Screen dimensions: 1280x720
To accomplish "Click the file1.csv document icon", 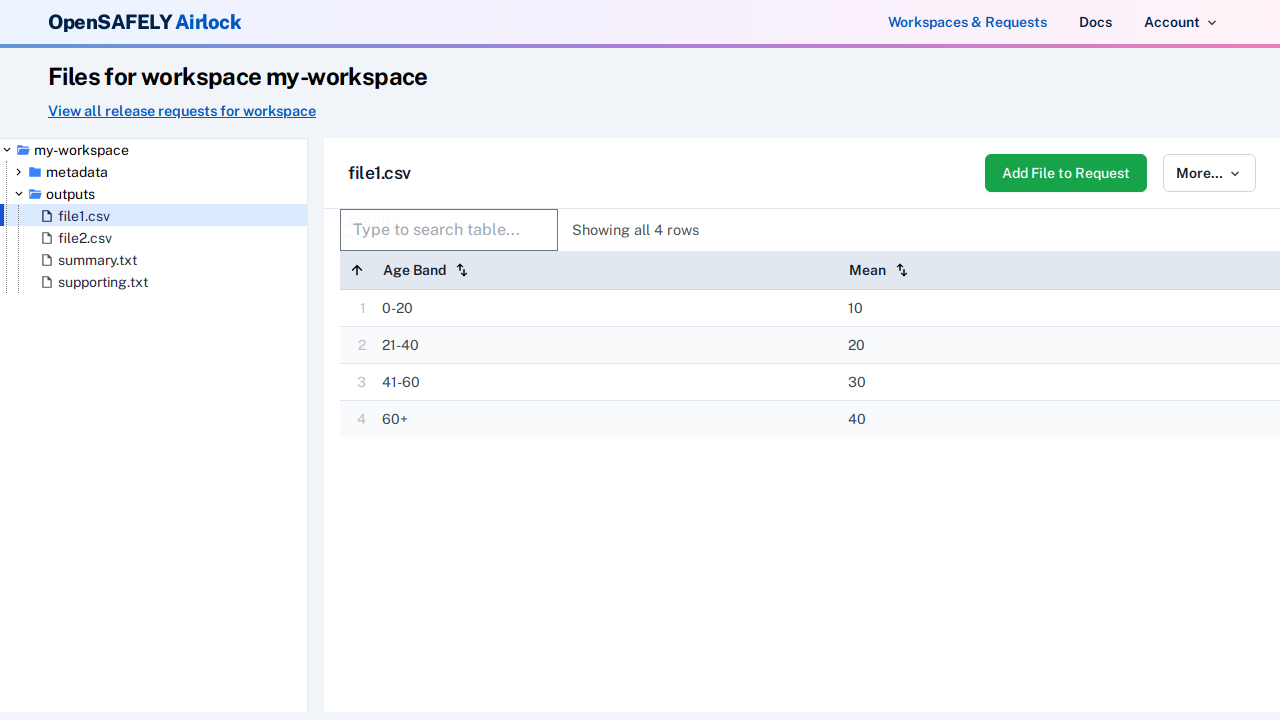I will [x=46, y=216].
